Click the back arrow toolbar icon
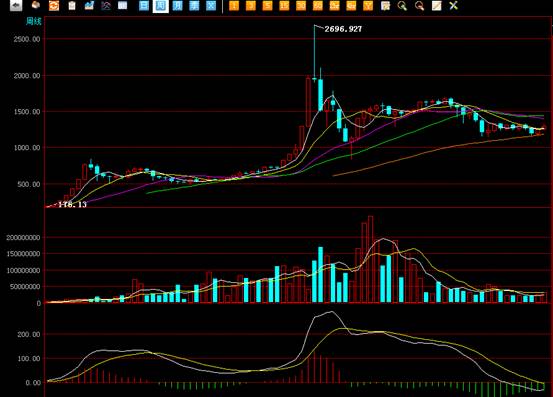The image size is (553, 397). (x=16, y=5)
